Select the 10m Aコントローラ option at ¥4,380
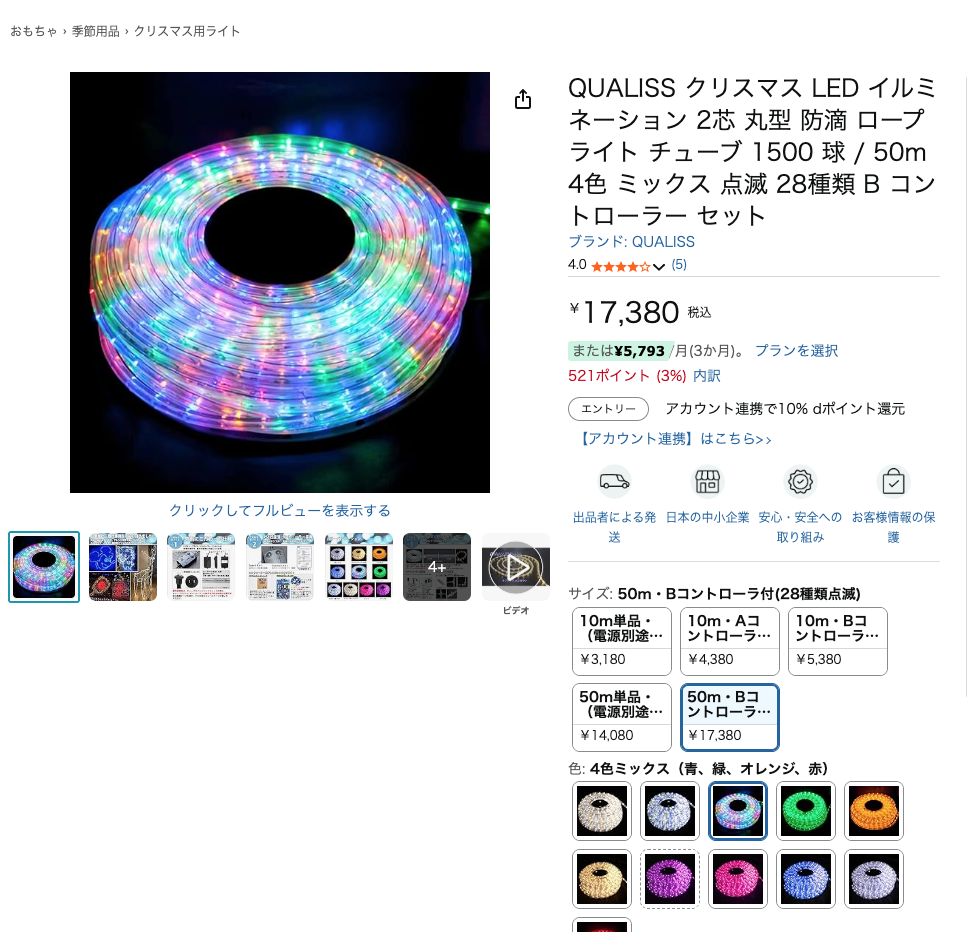 730,641
